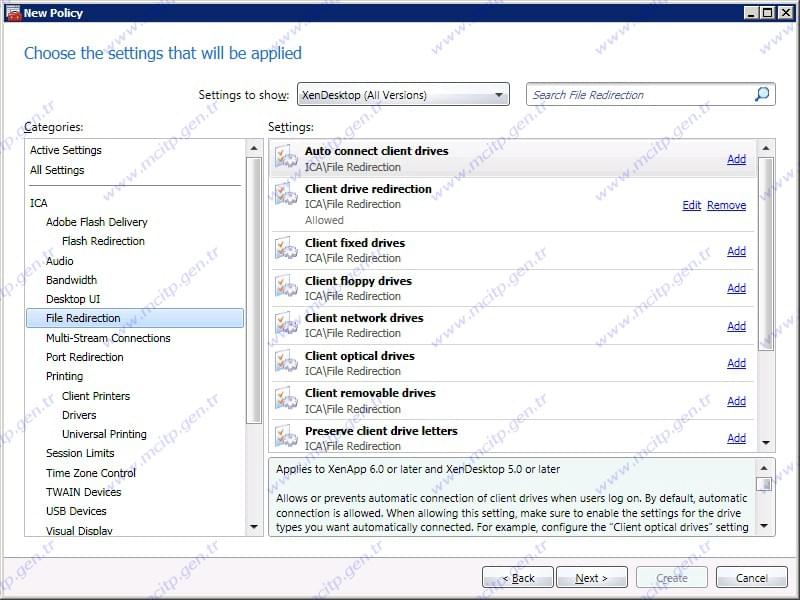This screenshot has width=800, height=600.
Task: Select the Visual Display category
Action: coord(79,531)
